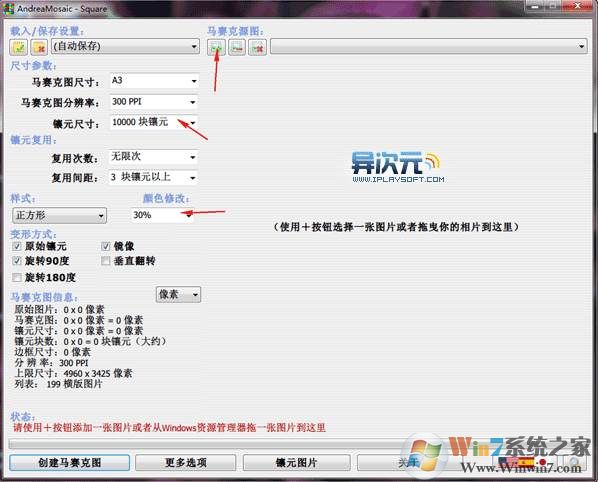Image resolution: width=598 pixels, height=482 pixels.
Task: Open the 10000 块镶元 tile size dropdown
Action: pyautogui.click(x=154, y=122)
